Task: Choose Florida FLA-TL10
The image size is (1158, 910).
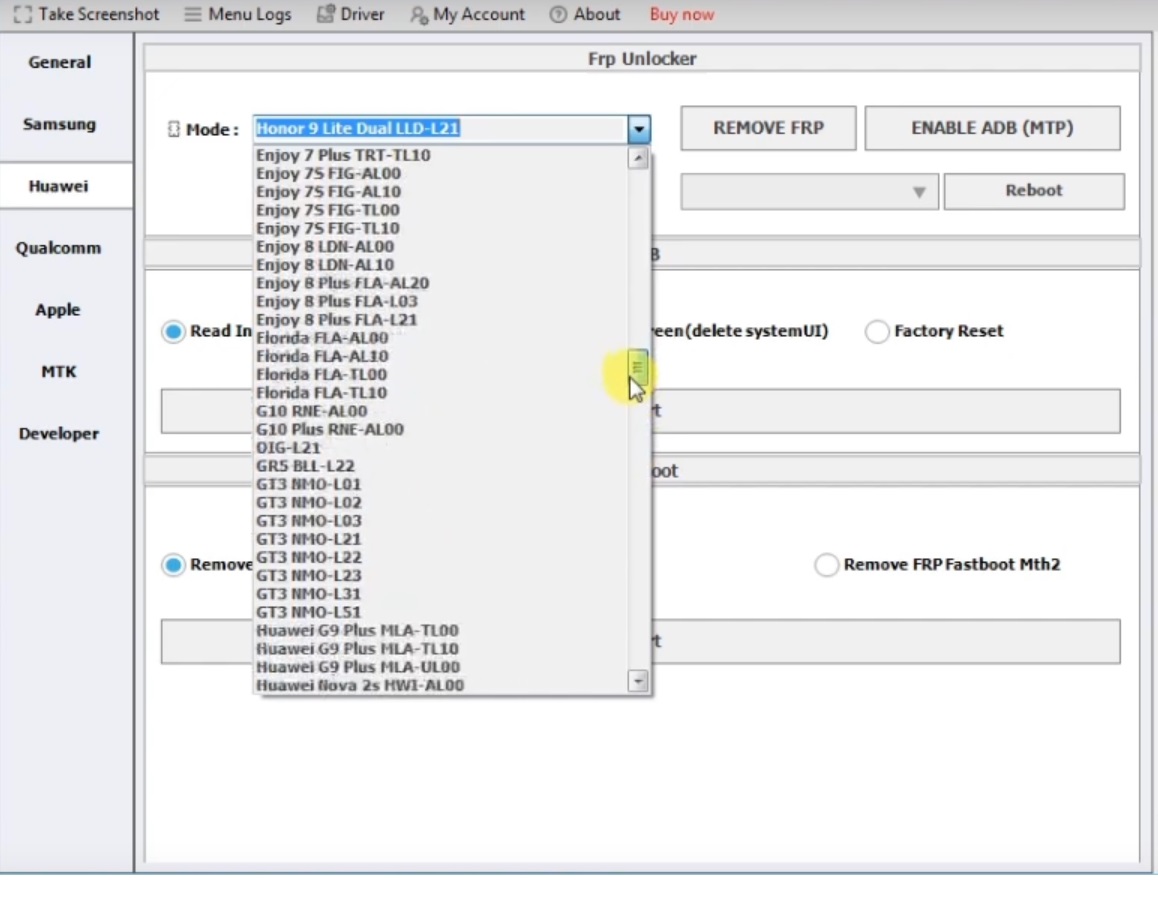Action: click(441, 393)
